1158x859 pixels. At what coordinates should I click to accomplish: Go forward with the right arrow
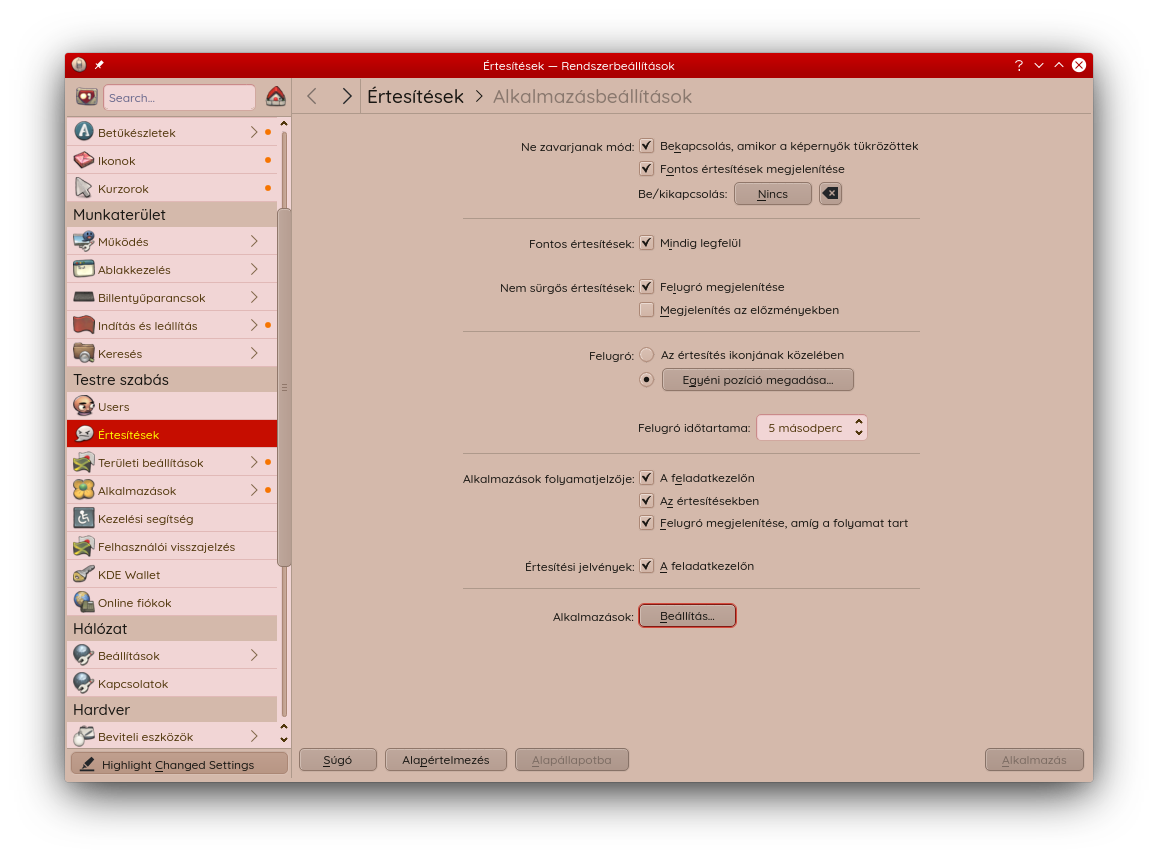point(346,96)
